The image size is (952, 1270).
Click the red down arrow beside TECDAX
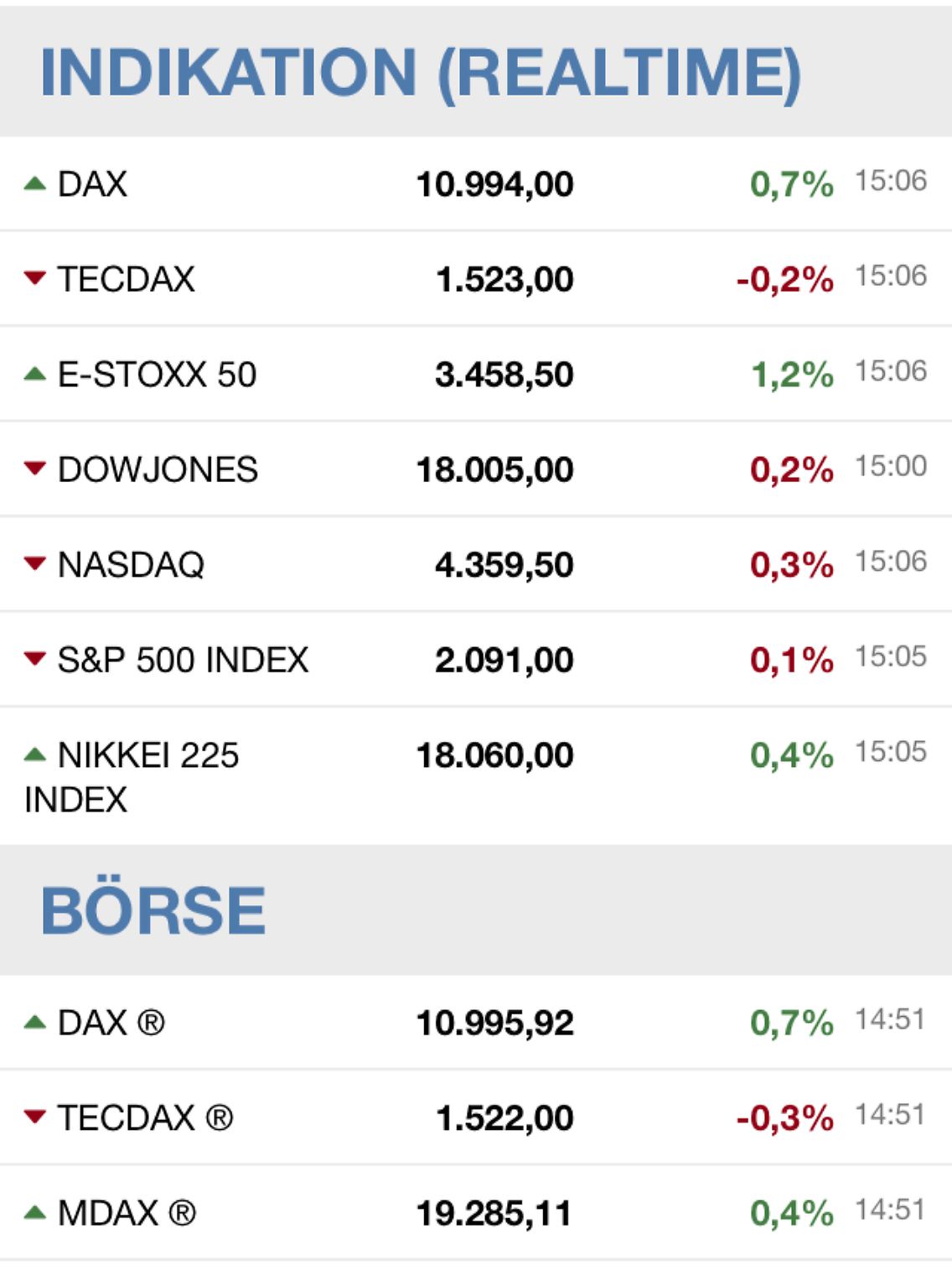[34, 277]
